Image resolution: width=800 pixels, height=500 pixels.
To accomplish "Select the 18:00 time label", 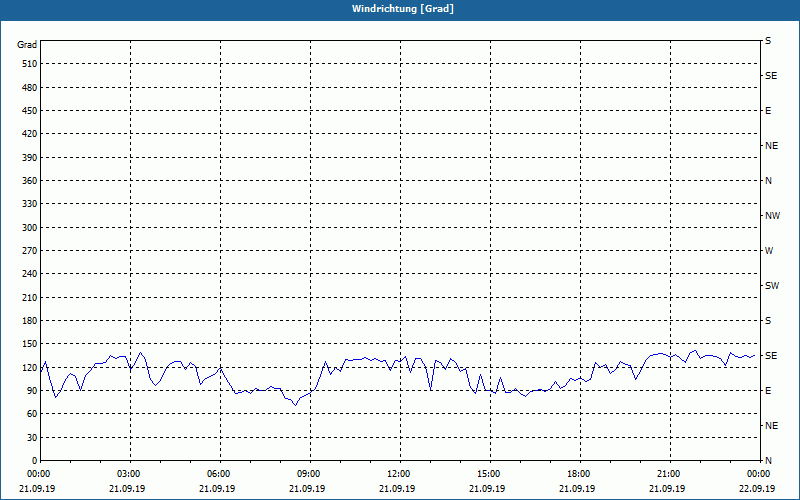I will point(577,474).
